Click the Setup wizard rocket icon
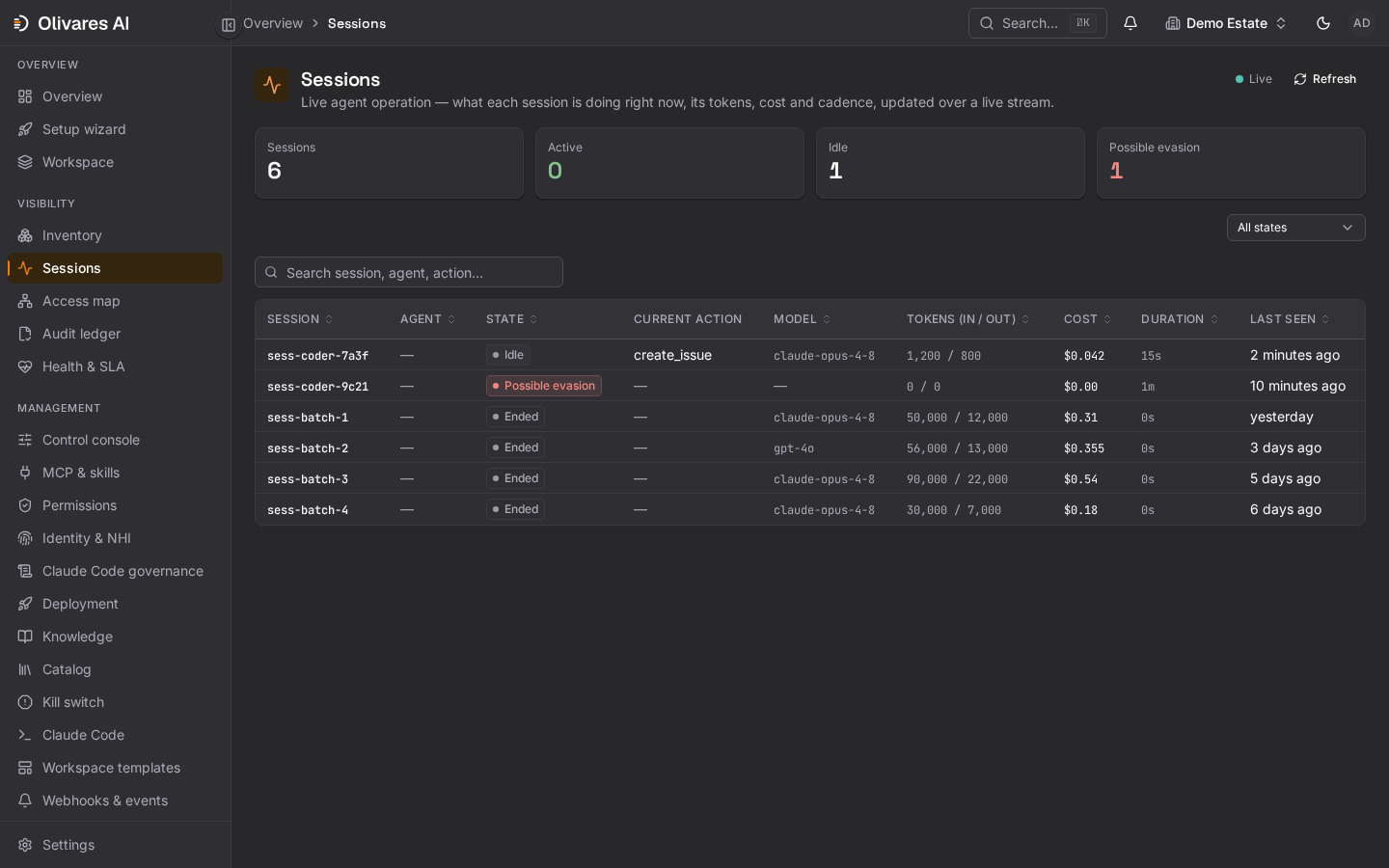1389x868 pixels. pos(25,129)
